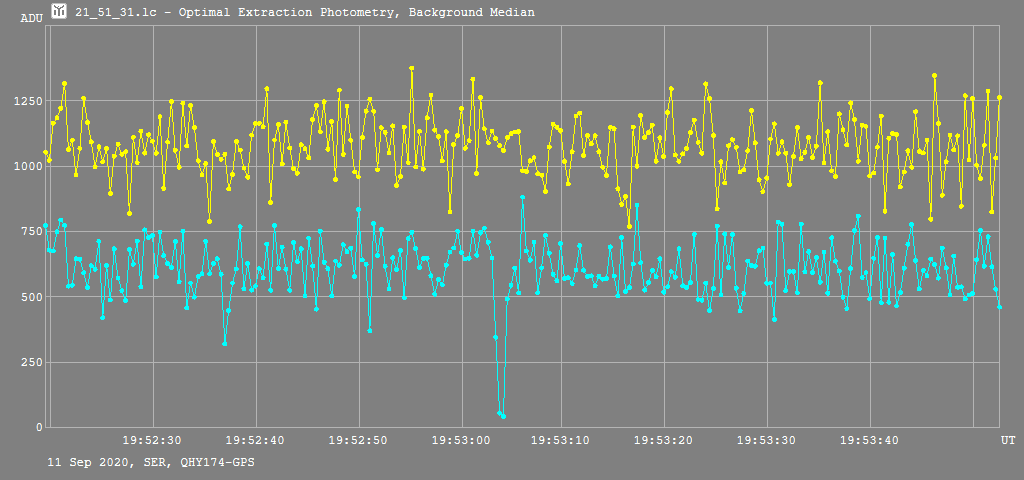Click the ADU axis label

(31, 18)
